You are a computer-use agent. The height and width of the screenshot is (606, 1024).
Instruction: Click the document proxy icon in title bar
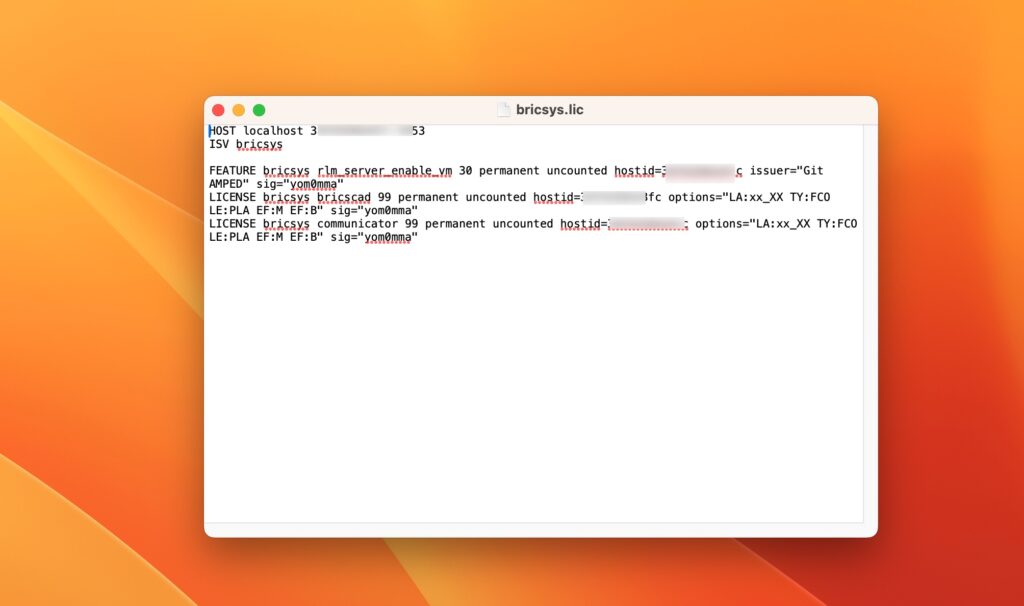click(504, 110)
